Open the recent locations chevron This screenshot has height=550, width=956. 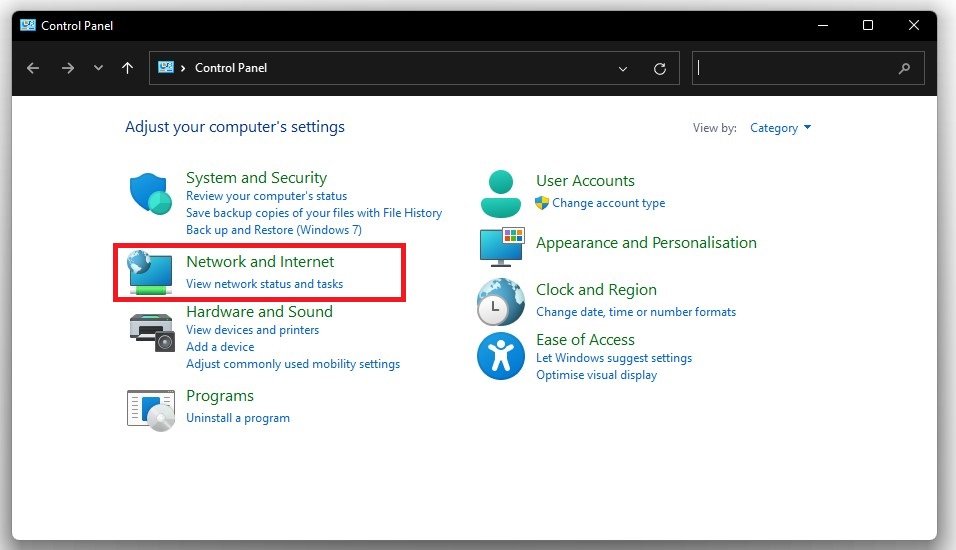click(x=98, y=68)
